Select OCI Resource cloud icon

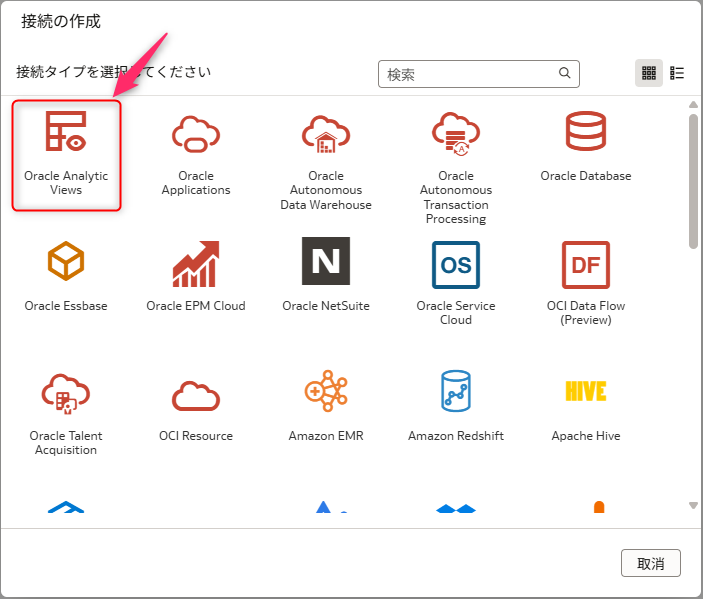point(196,396)
